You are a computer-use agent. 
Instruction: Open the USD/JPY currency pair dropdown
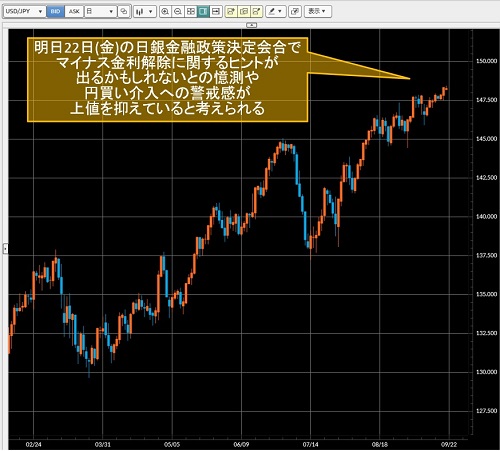[25, 11]
